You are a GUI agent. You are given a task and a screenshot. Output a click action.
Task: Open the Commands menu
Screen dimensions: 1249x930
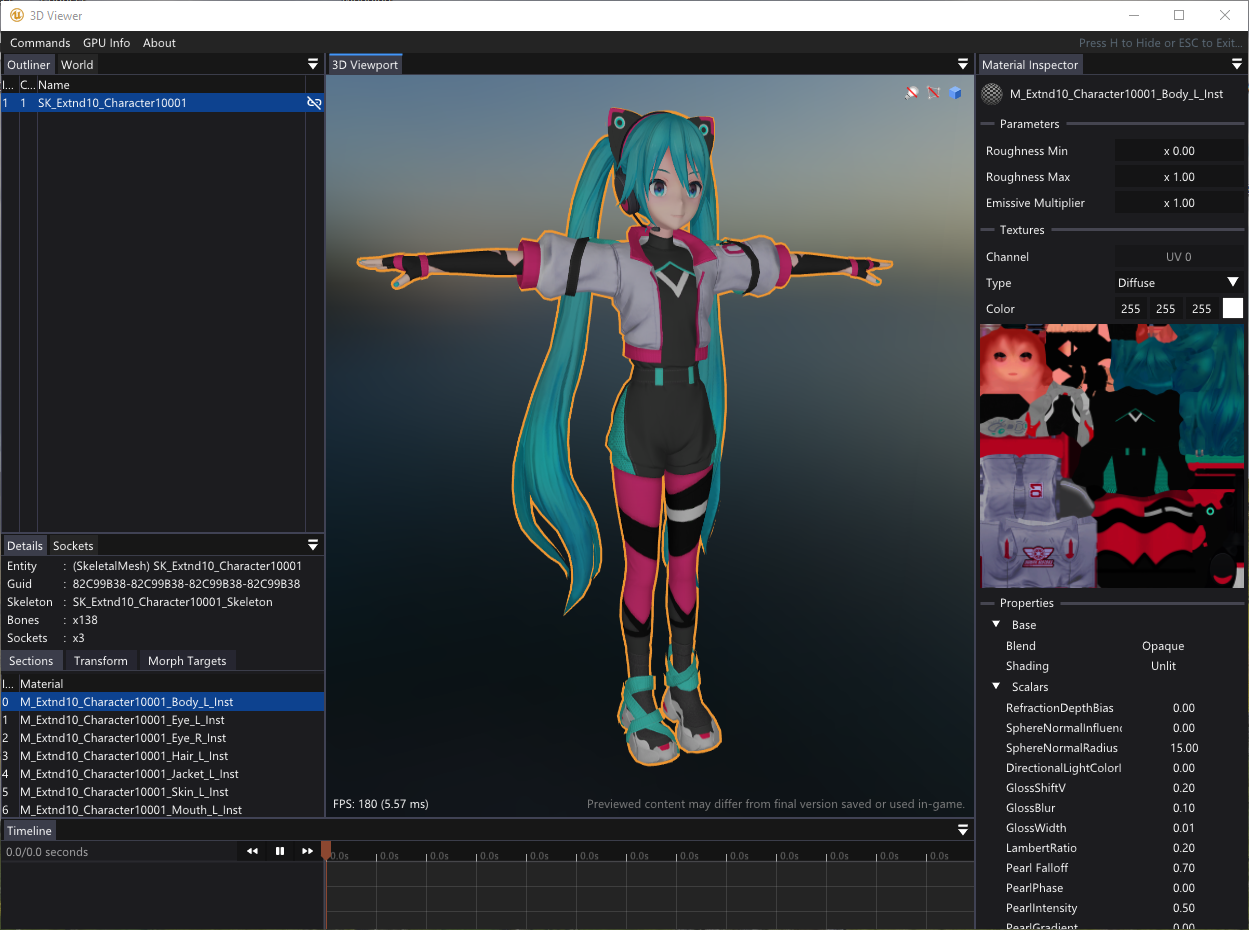point(40,43)
